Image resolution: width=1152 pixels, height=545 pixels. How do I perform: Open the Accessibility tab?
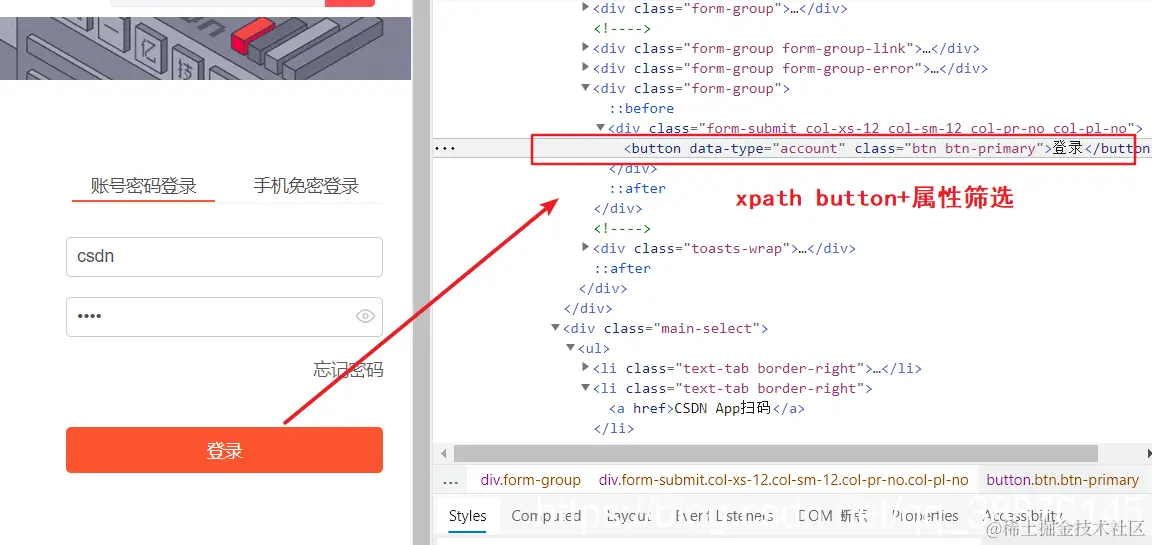click(x=1023, y=516)
